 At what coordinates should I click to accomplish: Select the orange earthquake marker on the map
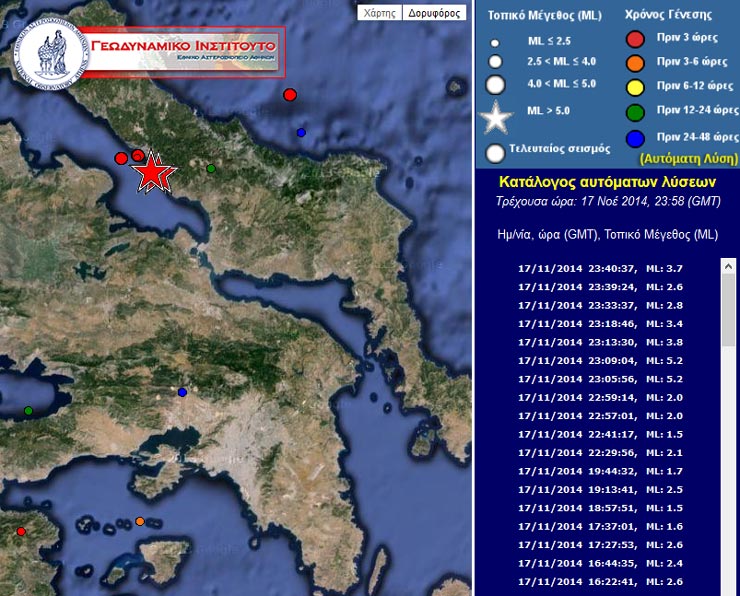[140, 521]
